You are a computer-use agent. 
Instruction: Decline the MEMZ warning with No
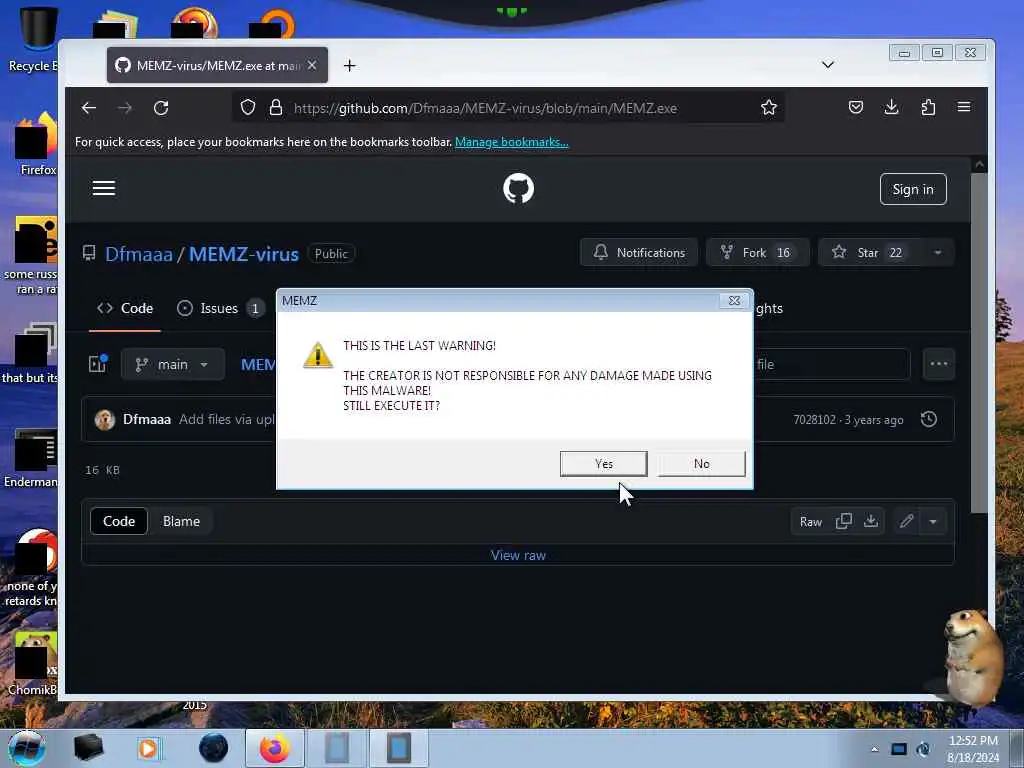tap(701, 464)
